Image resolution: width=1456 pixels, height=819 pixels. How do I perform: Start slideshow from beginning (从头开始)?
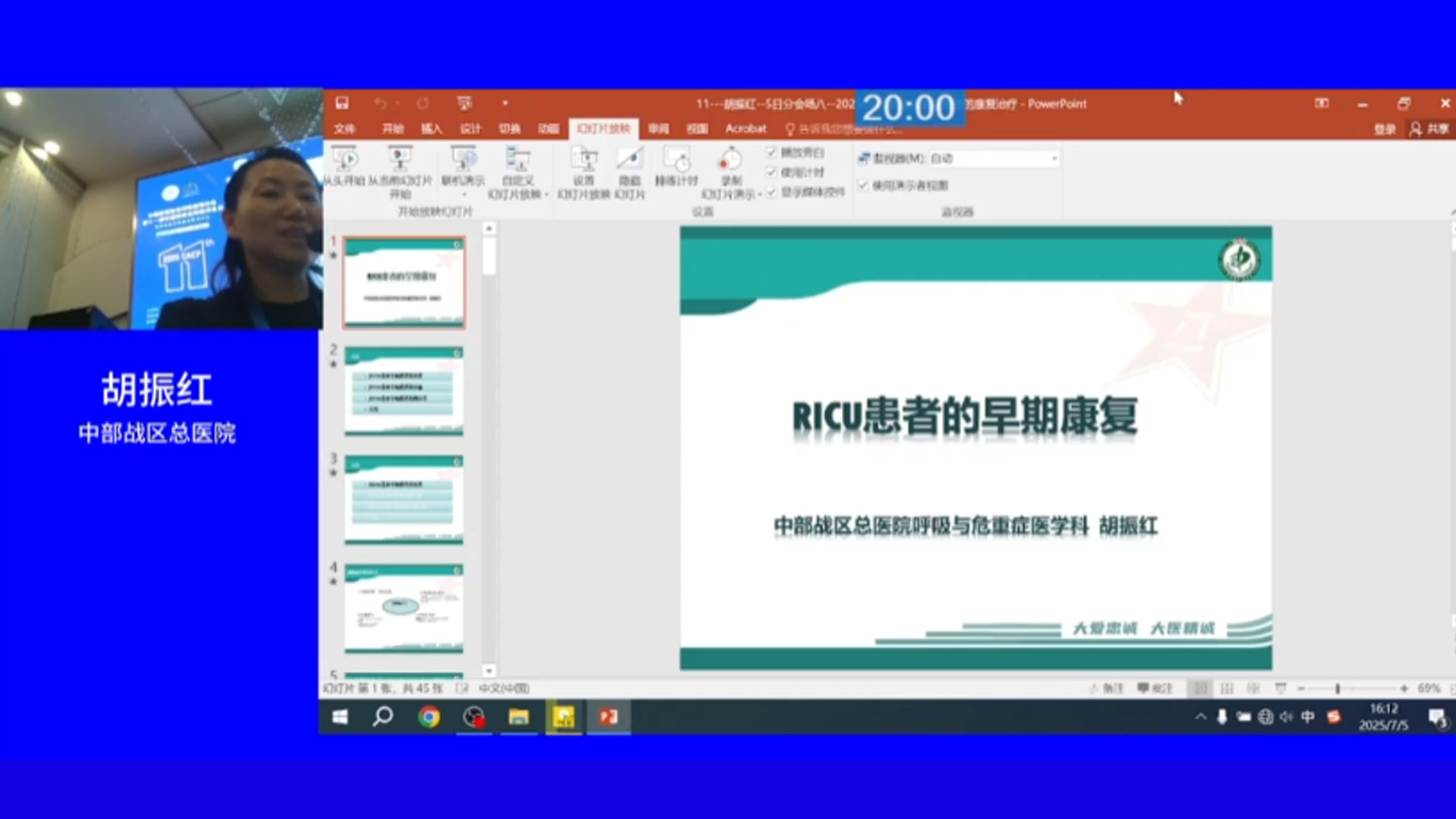point(346,161)
